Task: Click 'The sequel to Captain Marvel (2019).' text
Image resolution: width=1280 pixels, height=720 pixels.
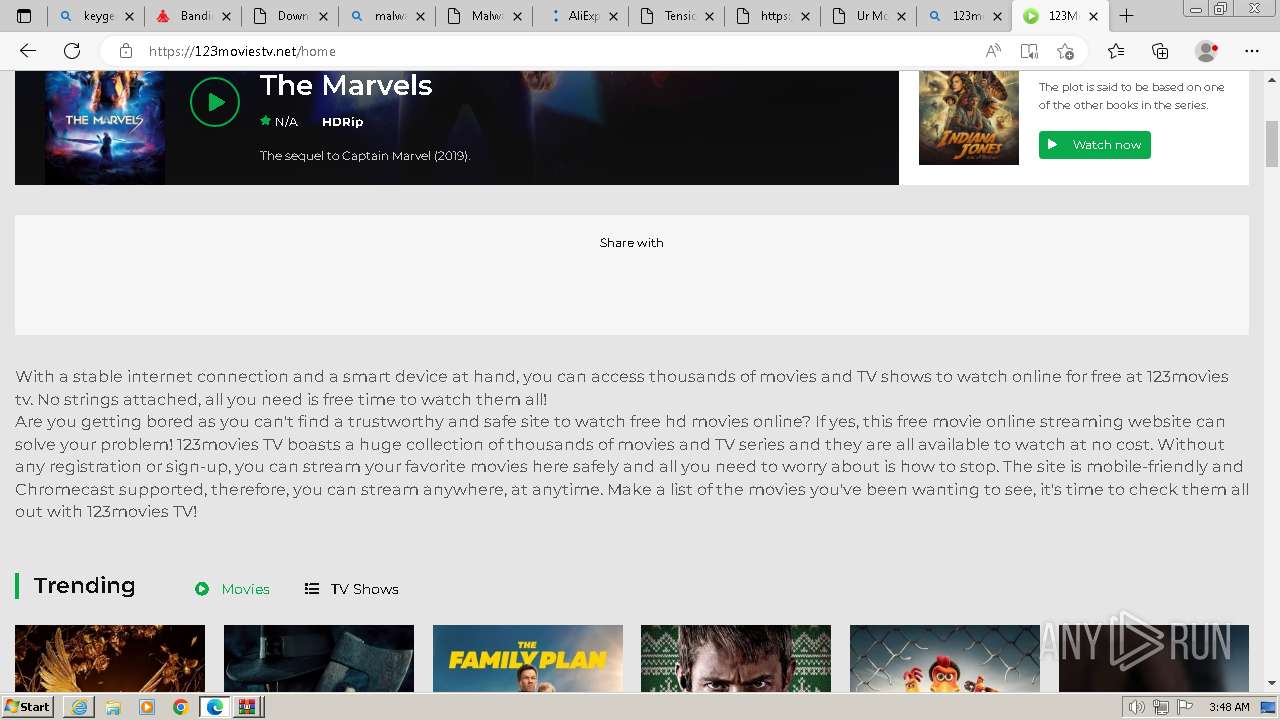Action: coord(365,156)
